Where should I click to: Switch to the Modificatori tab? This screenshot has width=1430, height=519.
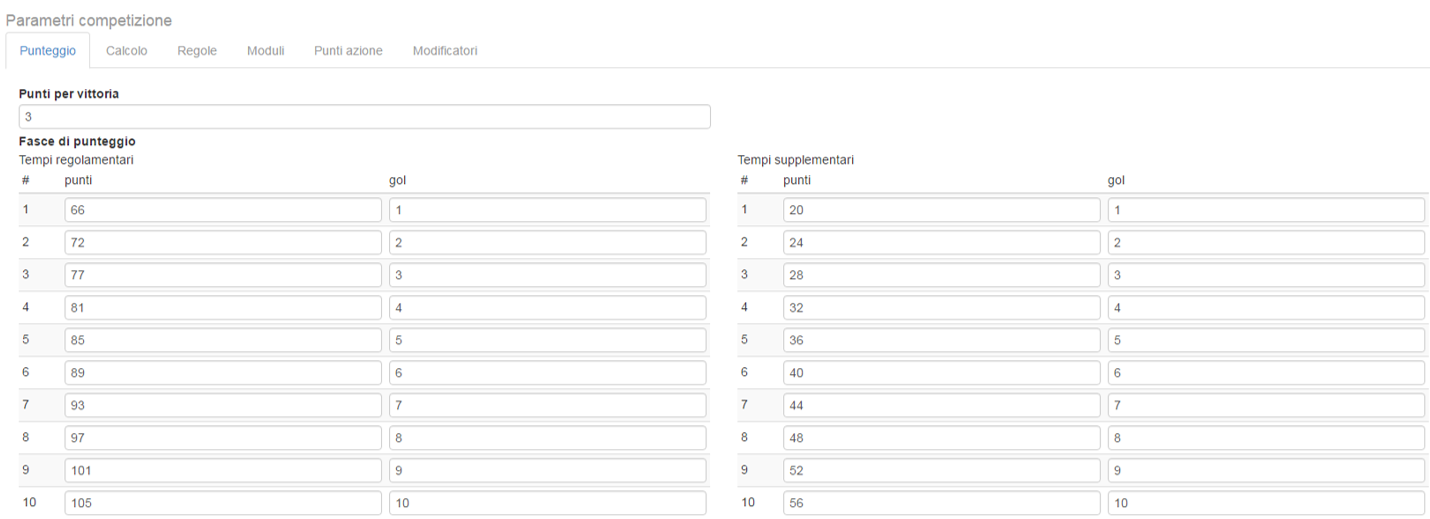click(445, 51)
